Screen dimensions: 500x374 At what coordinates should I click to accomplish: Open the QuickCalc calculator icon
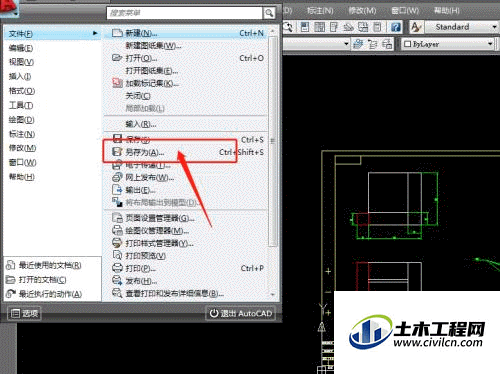tap(377, 27)
